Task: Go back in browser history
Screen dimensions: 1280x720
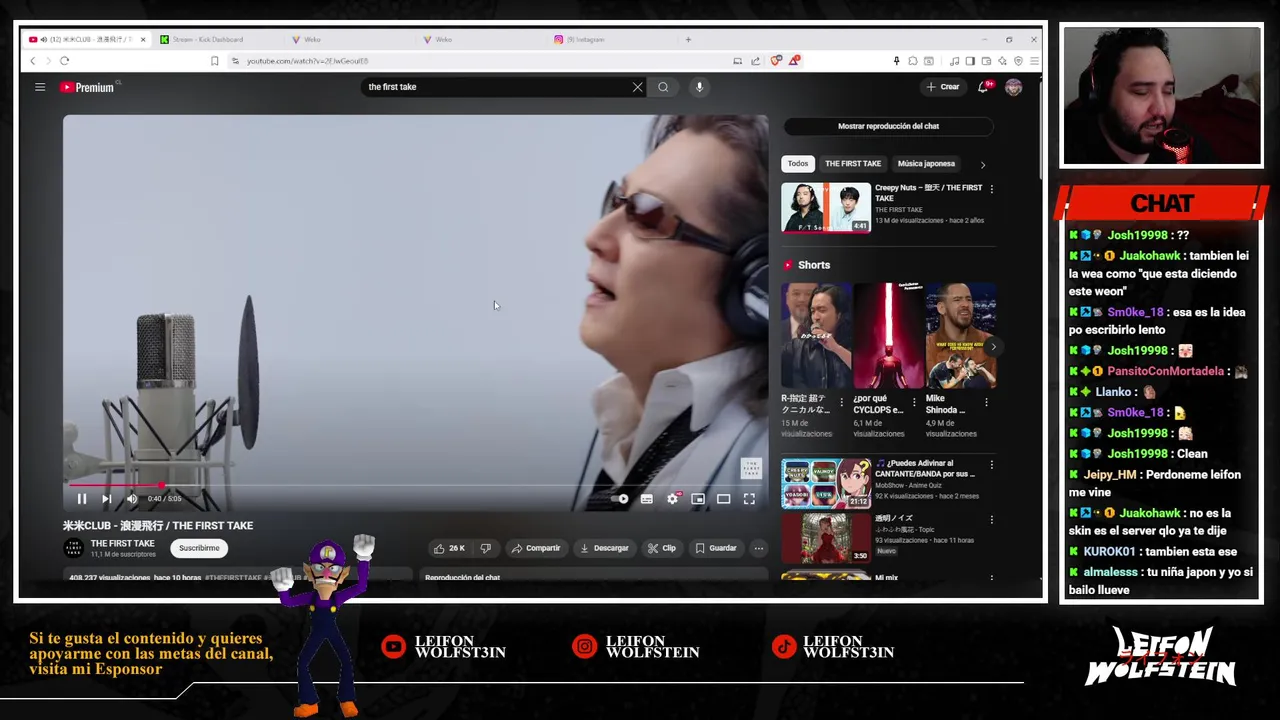Action: tap(32, 61)
